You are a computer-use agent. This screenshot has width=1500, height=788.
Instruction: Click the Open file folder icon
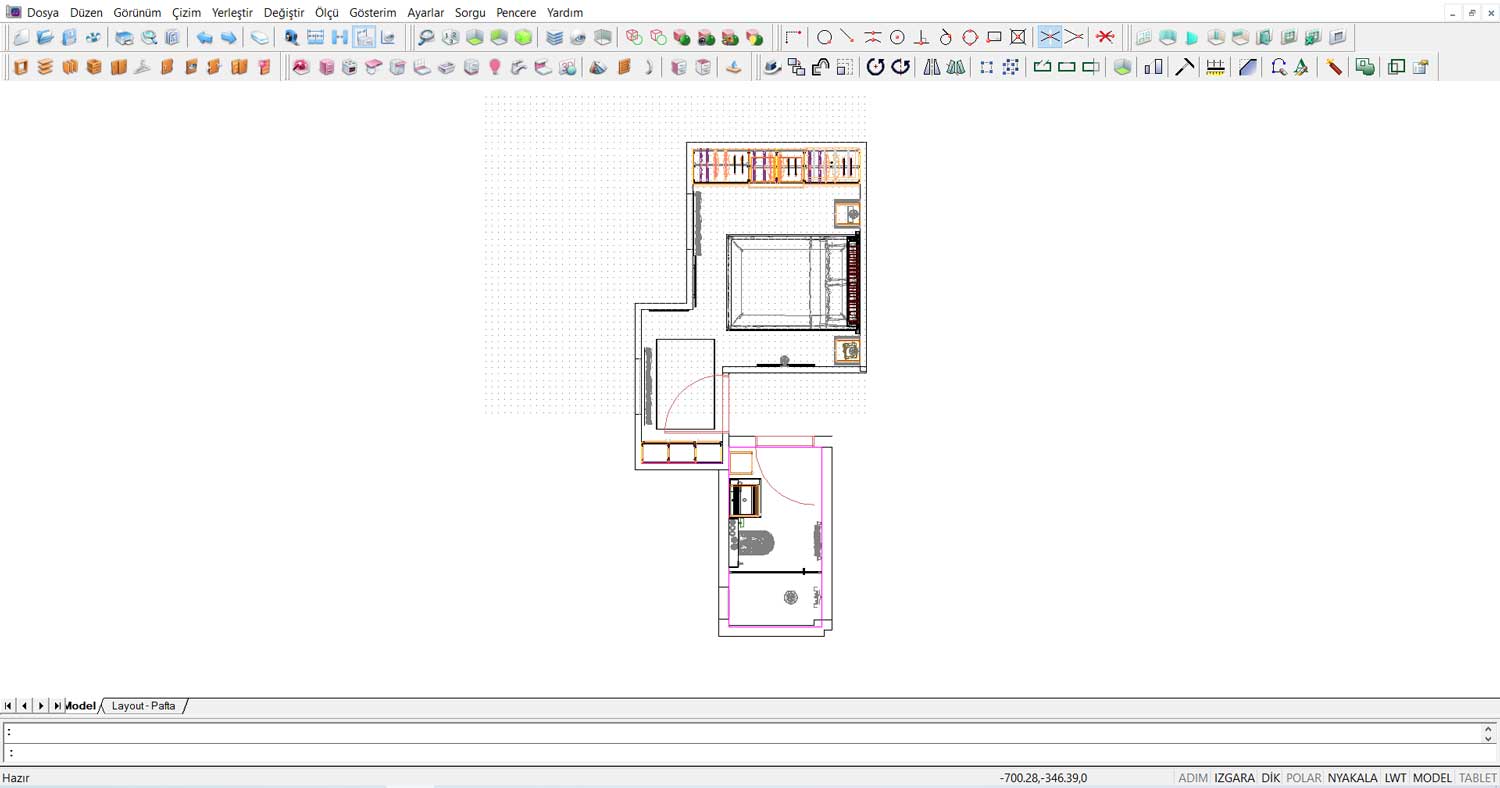tap(45, 38)
